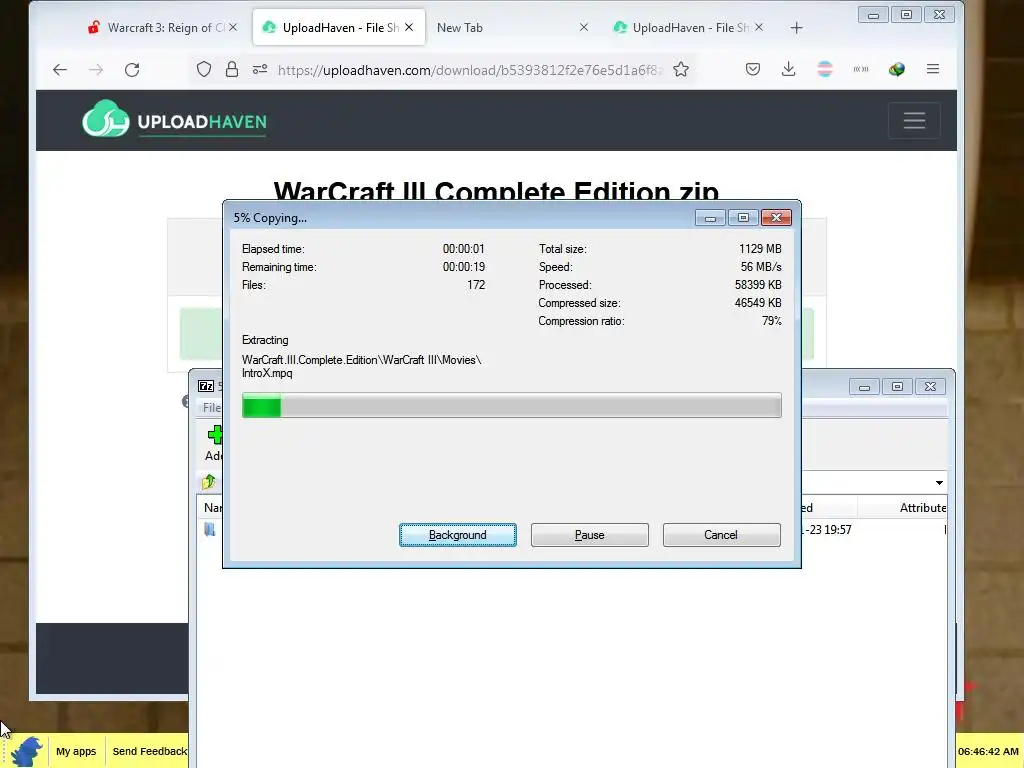Screen dimensions: 1024x768
Task: Click the extraction progress bar
Action: point(511,406)
